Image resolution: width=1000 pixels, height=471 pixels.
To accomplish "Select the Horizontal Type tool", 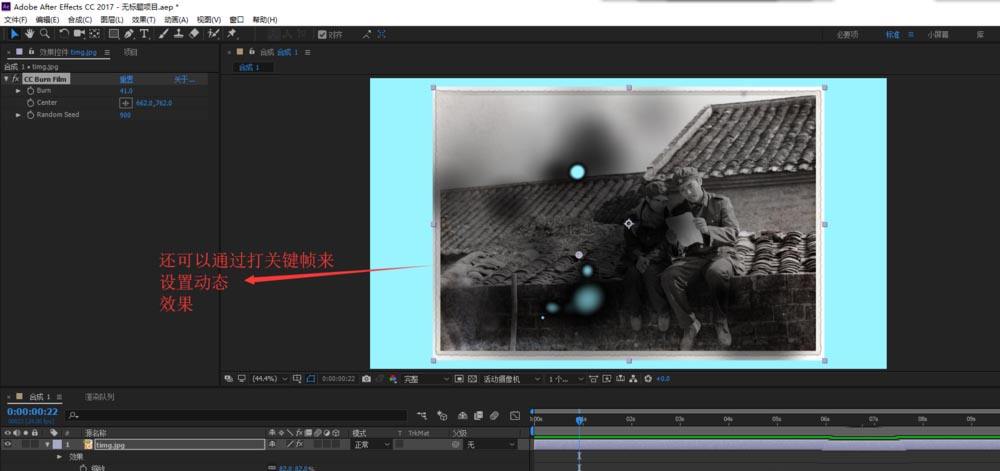I will point(144,34).
